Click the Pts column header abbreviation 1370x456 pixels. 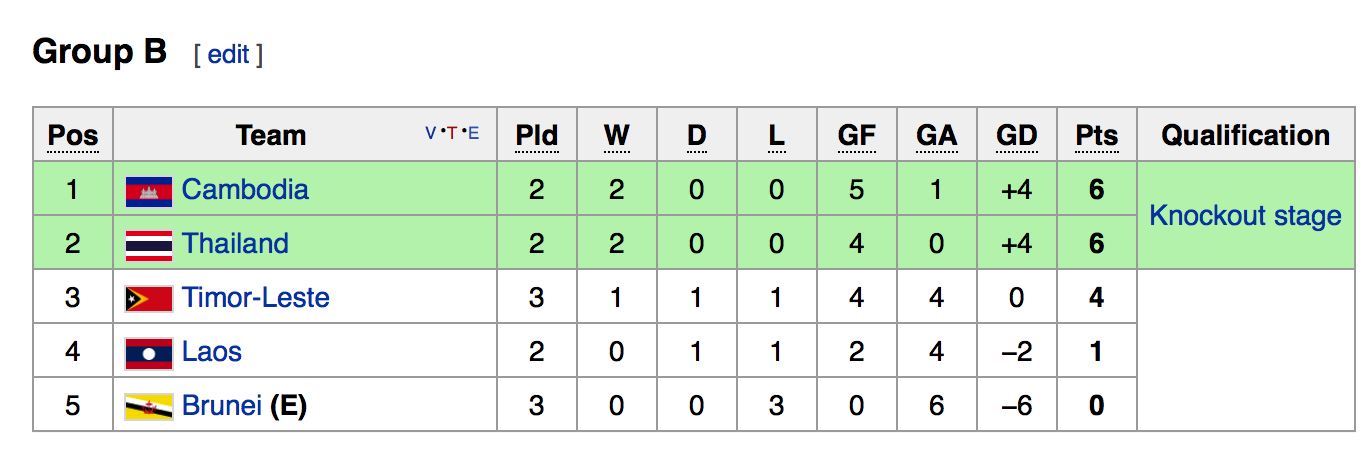coord(1097,136)
